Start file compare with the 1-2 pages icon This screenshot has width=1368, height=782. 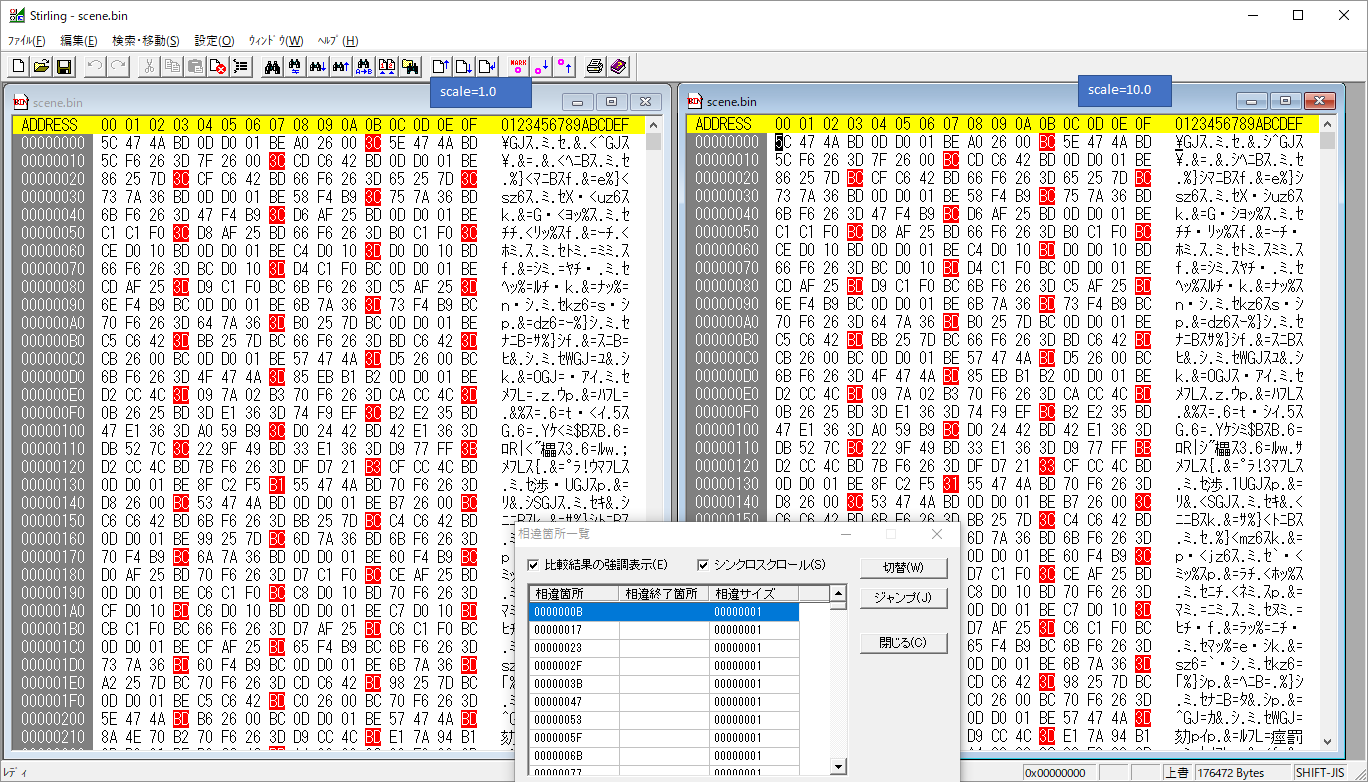click(387, 67)
